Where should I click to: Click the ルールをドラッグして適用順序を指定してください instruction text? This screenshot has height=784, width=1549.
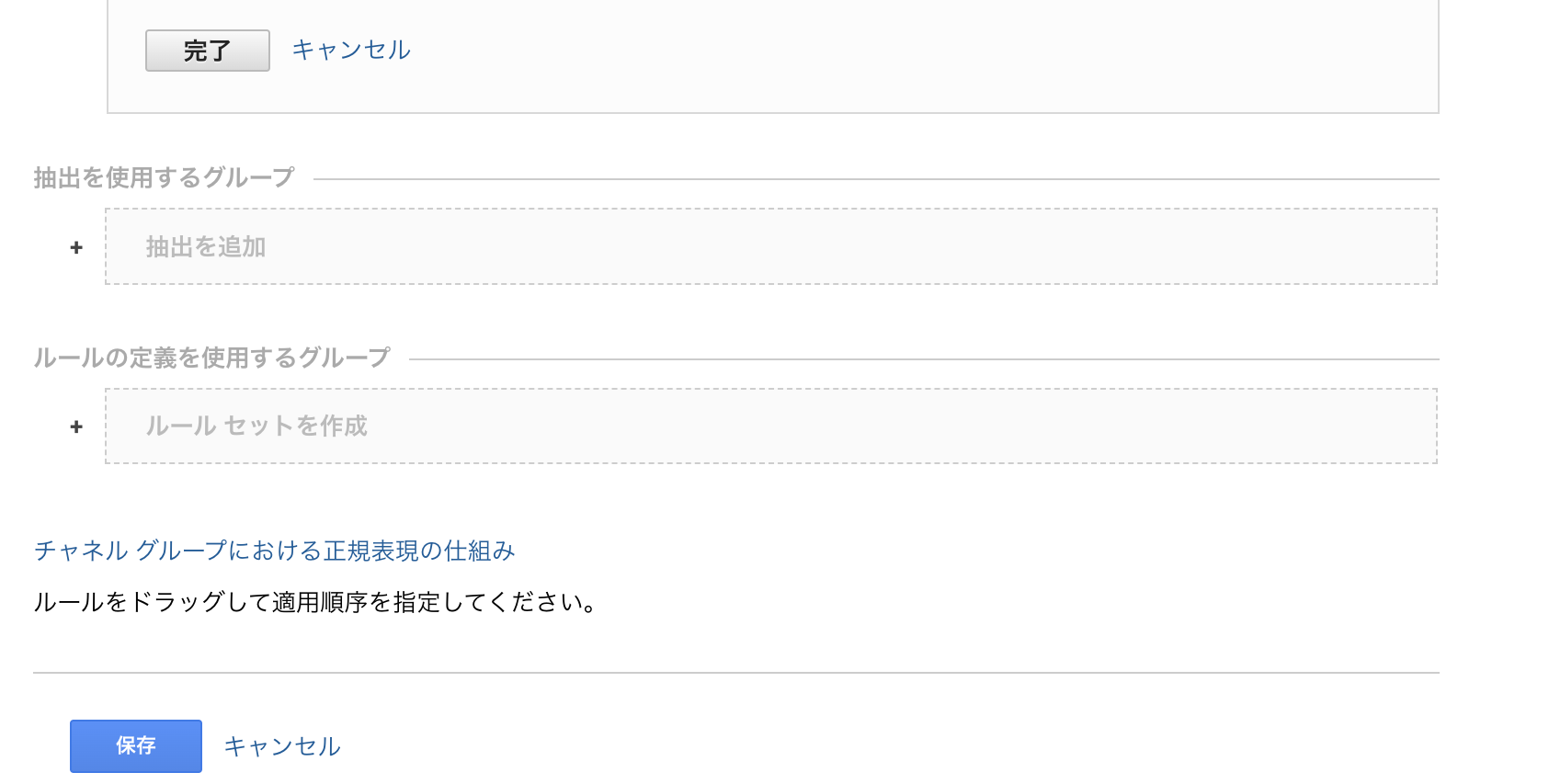[x=316, y=602]
